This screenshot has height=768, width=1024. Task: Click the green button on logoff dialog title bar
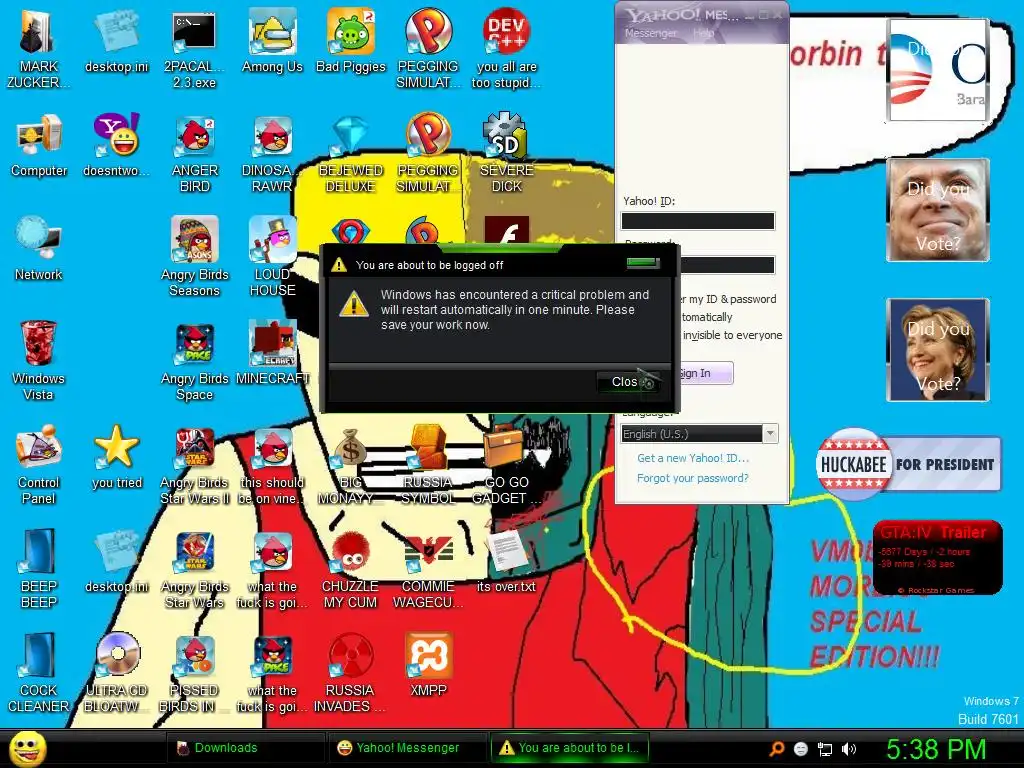(x=643, y=263)
